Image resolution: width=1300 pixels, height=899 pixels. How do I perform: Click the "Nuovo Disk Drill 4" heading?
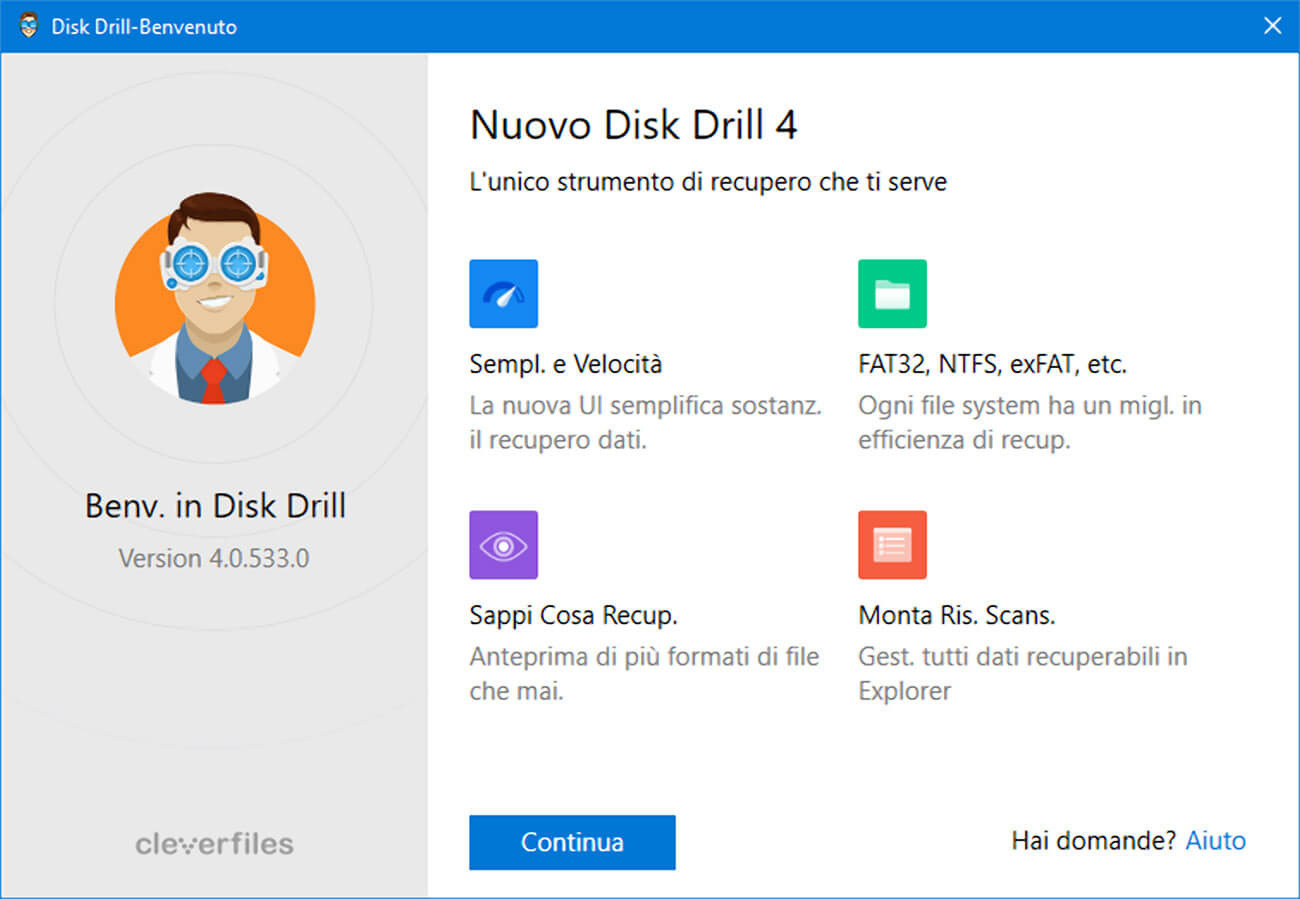click(x=634, y=126)
